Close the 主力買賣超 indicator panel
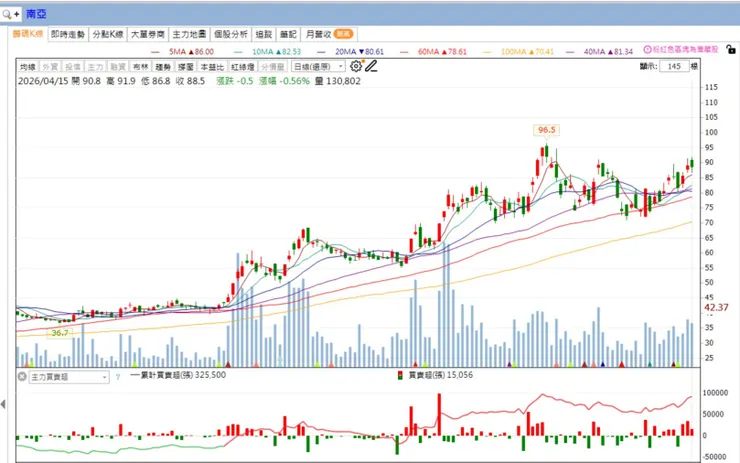The width and height of the screenshot is (740, 463). pyautogui.click(x=22, y=377)
